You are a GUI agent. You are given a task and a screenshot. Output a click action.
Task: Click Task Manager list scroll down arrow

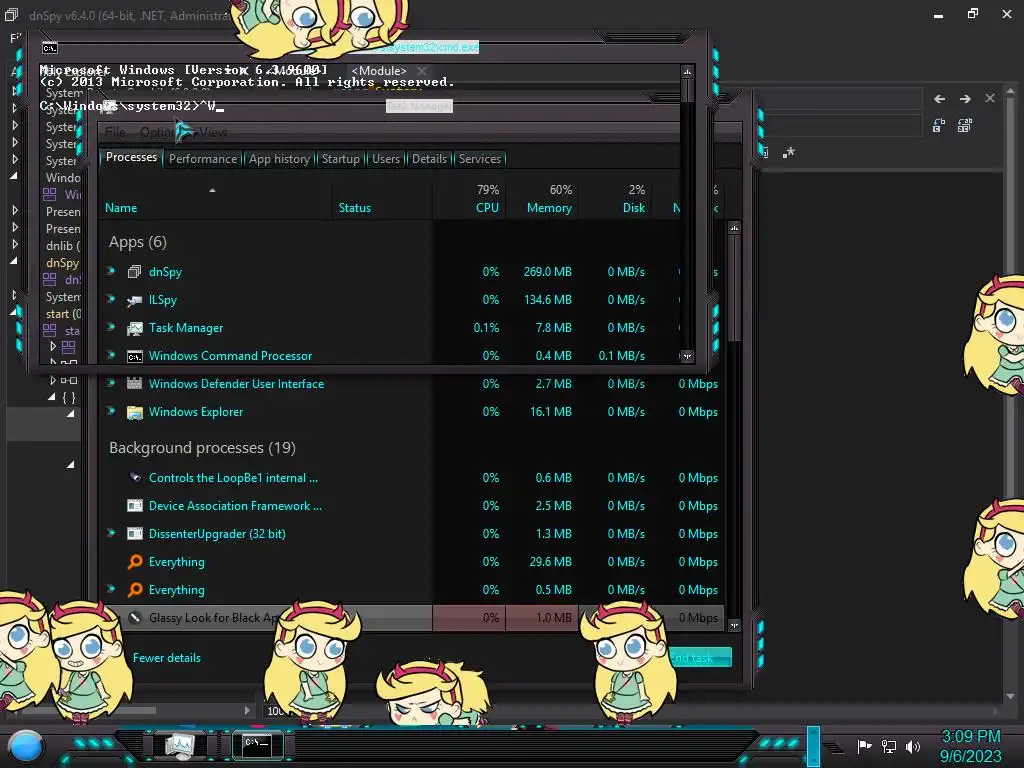pos(734,625)
